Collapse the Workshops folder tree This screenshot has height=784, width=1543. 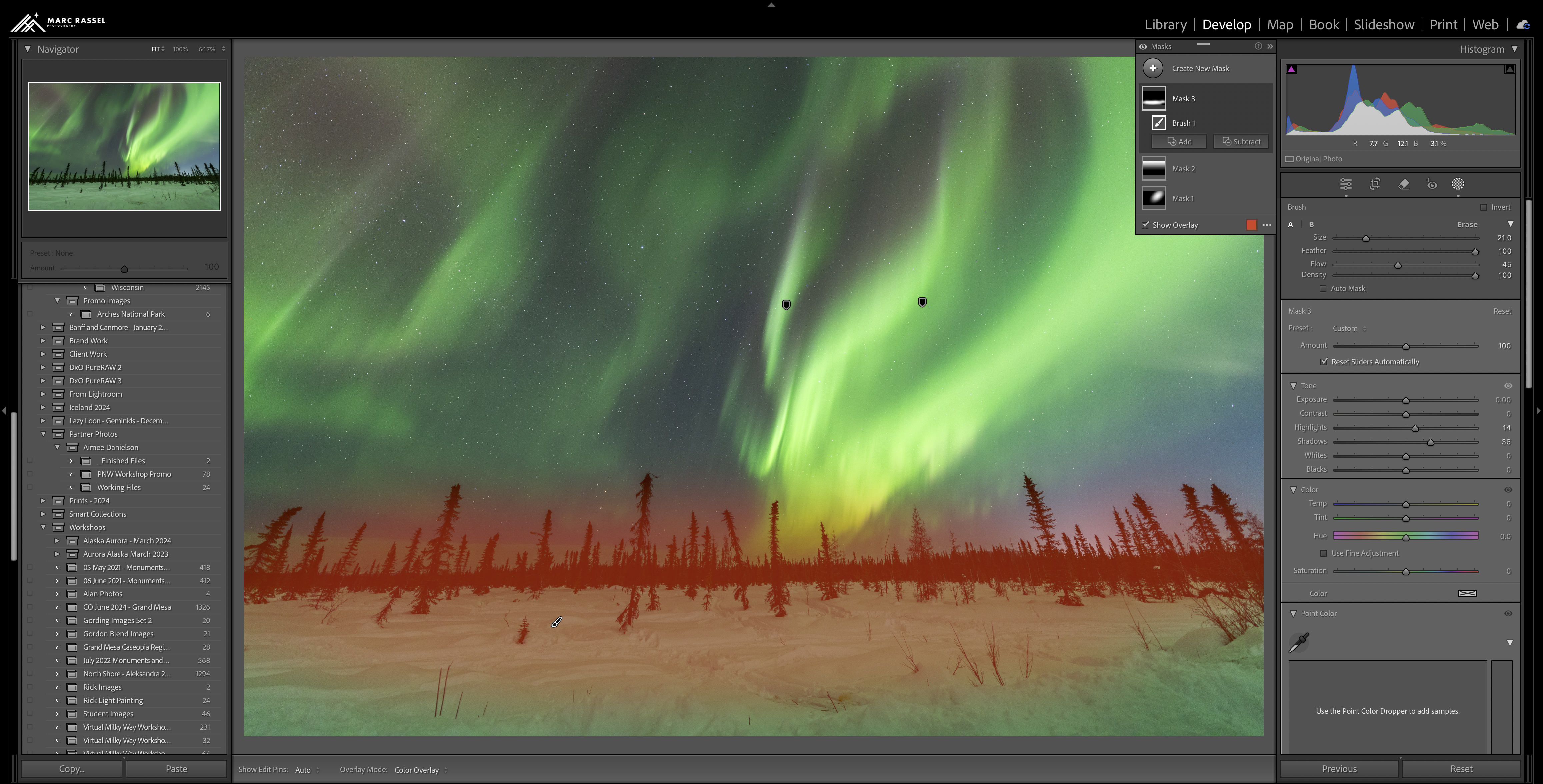(43, 527)
